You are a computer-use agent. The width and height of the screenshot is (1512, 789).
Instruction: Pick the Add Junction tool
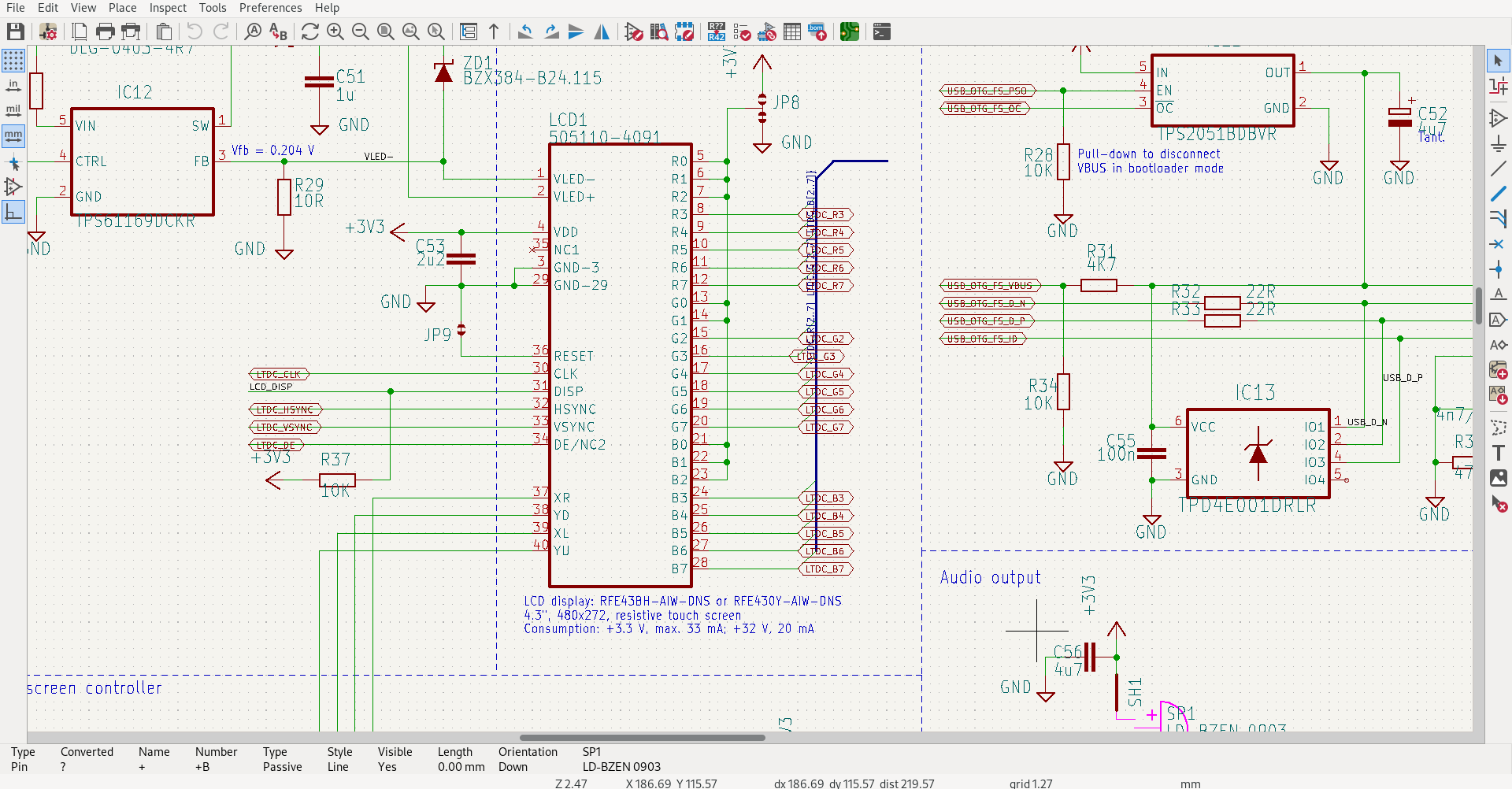1498,269
